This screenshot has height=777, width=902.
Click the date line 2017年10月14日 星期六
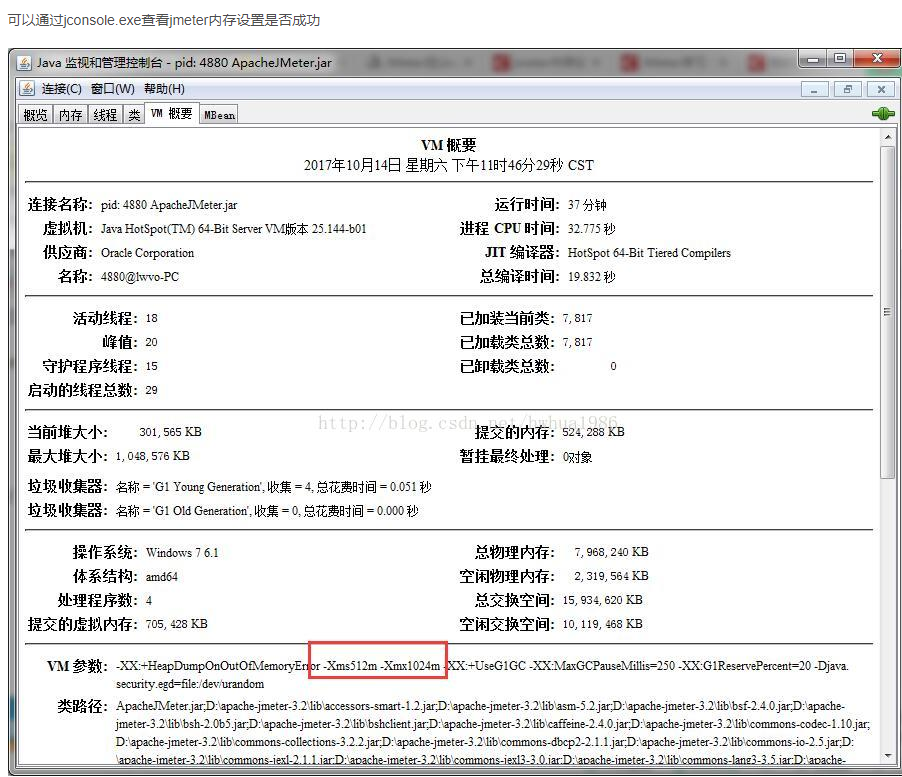(x=376, y=166)
